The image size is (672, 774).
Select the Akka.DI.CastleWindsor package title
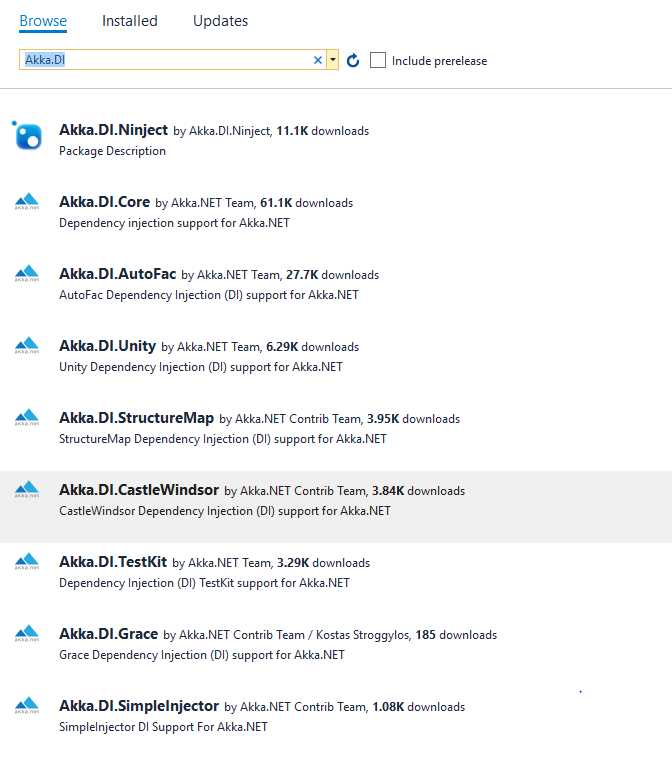click(x=139, y=490)
